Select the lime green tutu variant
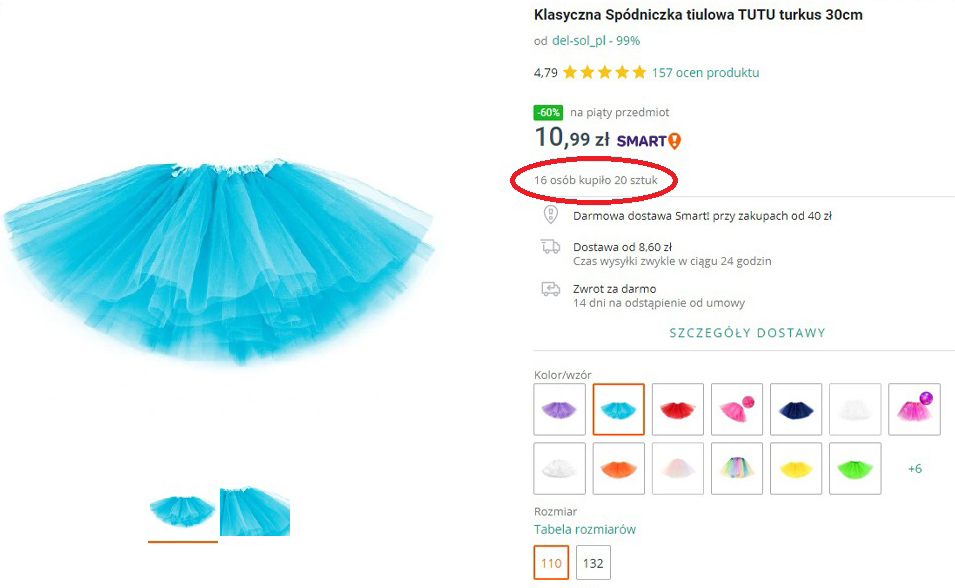The width and height of the screenshot is (955, 588). [855, 468]
